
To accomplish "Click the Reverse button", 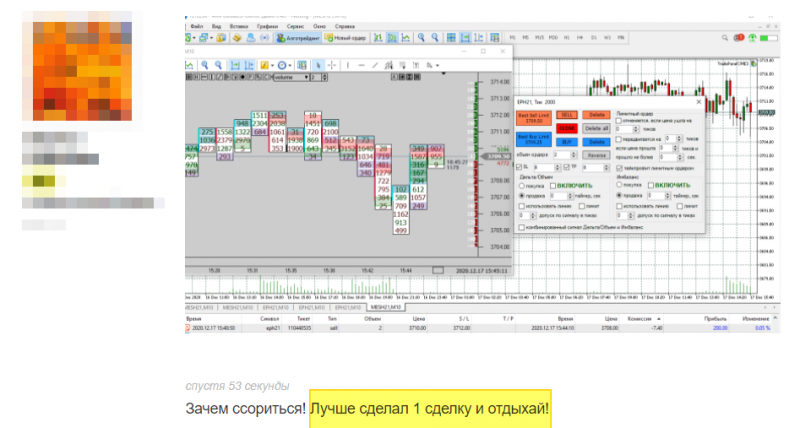I will click(596, 155).
